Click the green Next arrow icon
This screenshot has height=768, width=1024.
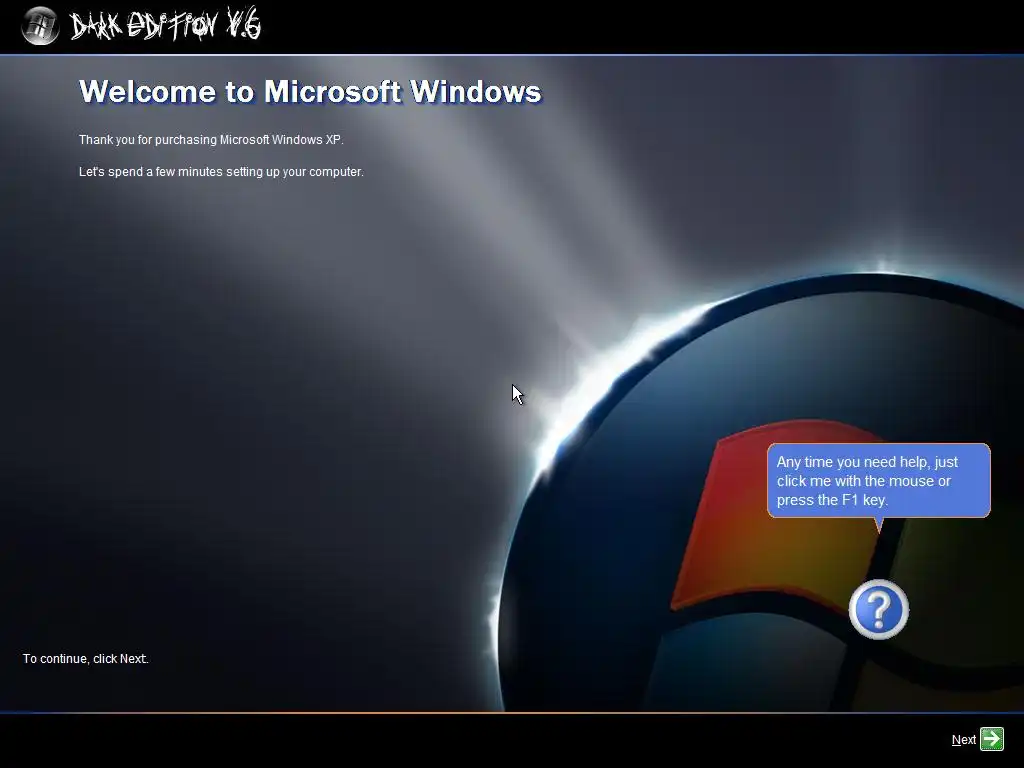pos(992,739)
